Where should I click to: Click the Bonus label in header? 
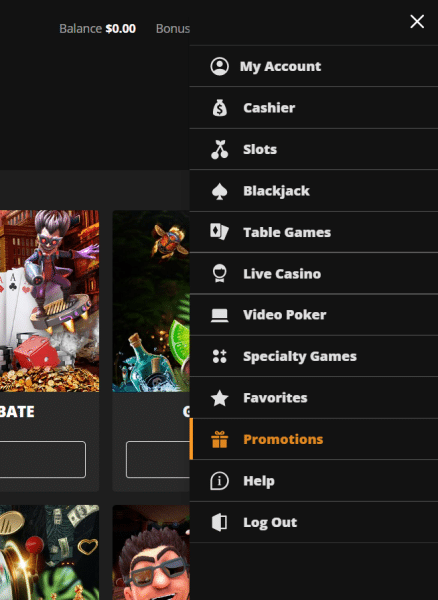[173, 29]
